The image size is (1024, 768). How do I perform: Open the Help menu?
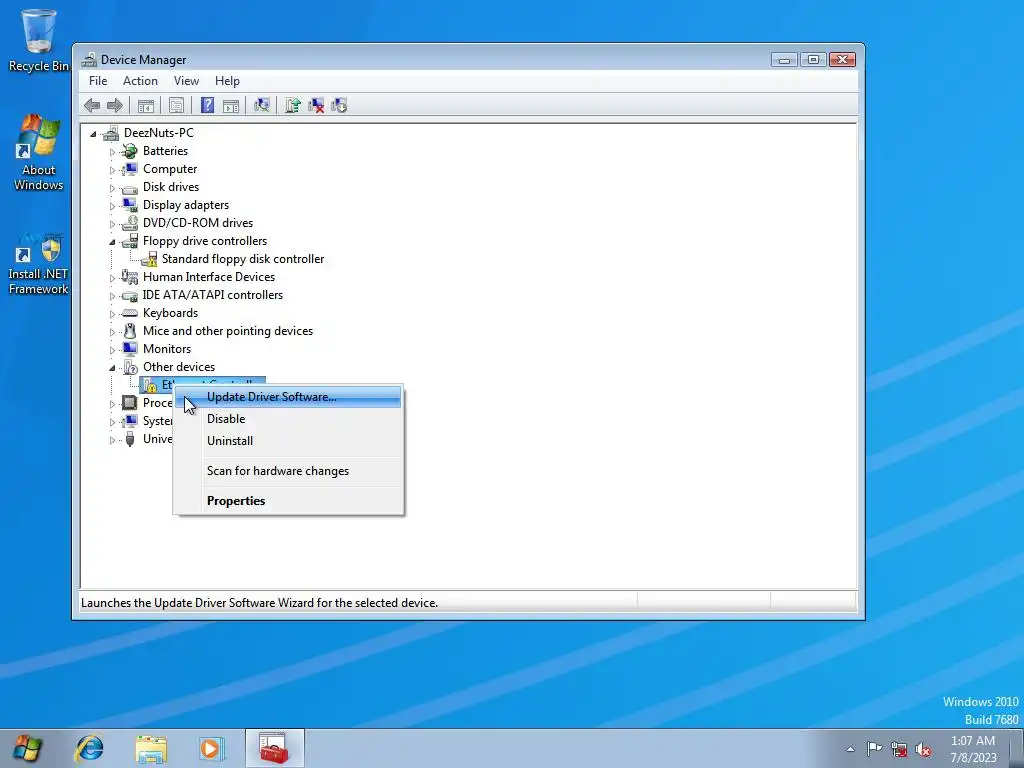click(227, 81)
